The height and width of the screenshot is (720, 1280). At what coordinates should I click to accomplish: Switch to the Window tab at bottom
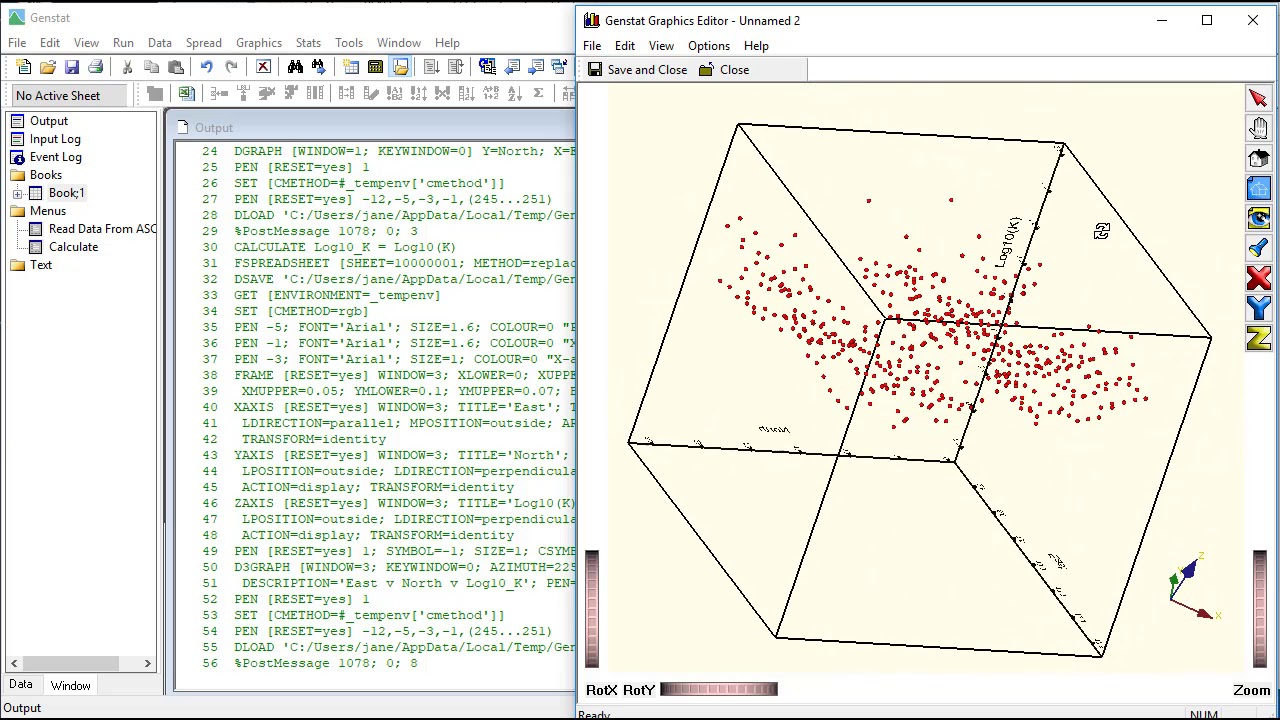point(70,686)
